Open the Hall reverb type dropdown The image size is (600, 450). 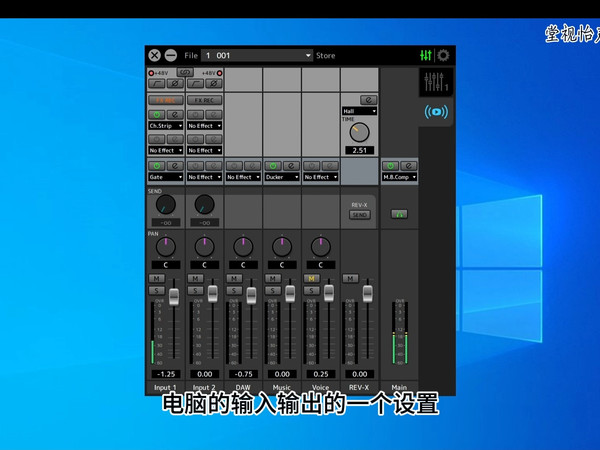click(x=359, y=111)
